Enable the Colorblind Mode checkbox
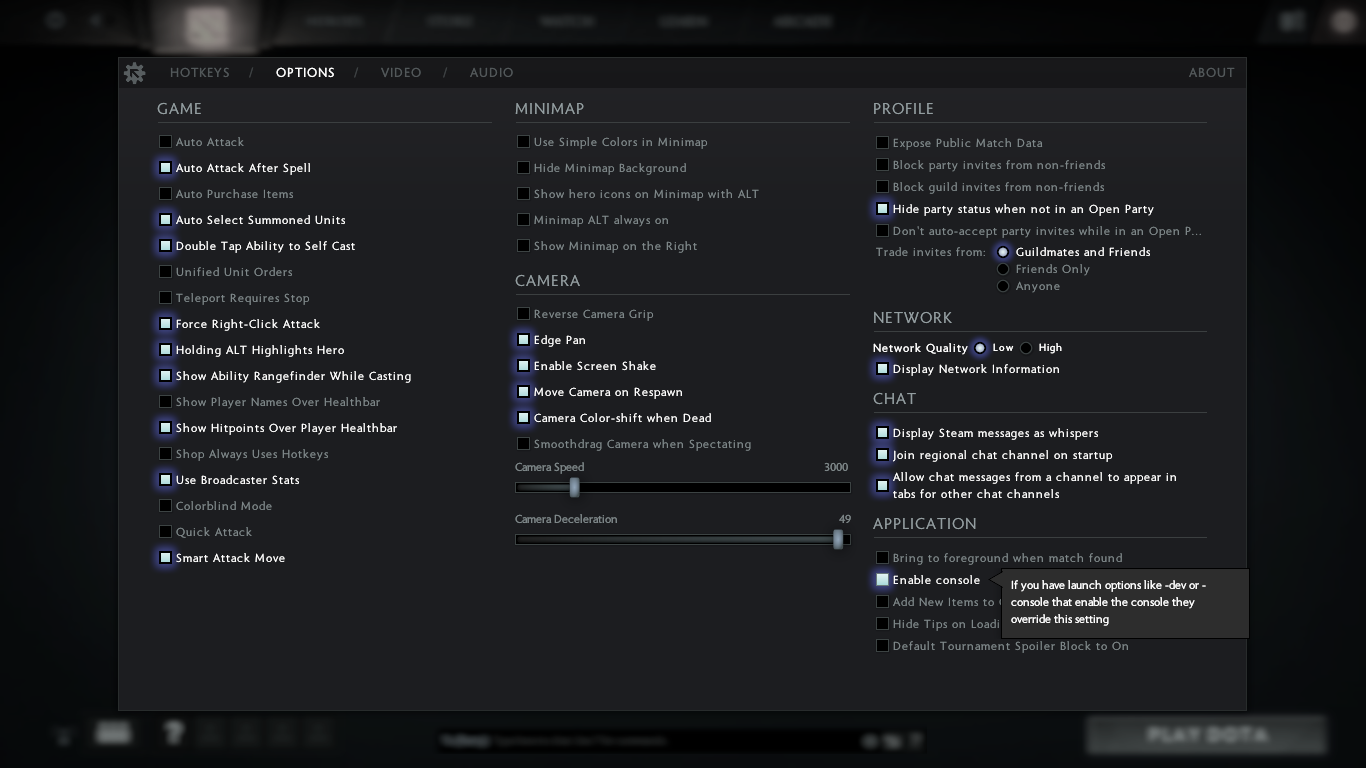 tap(166, 506)
